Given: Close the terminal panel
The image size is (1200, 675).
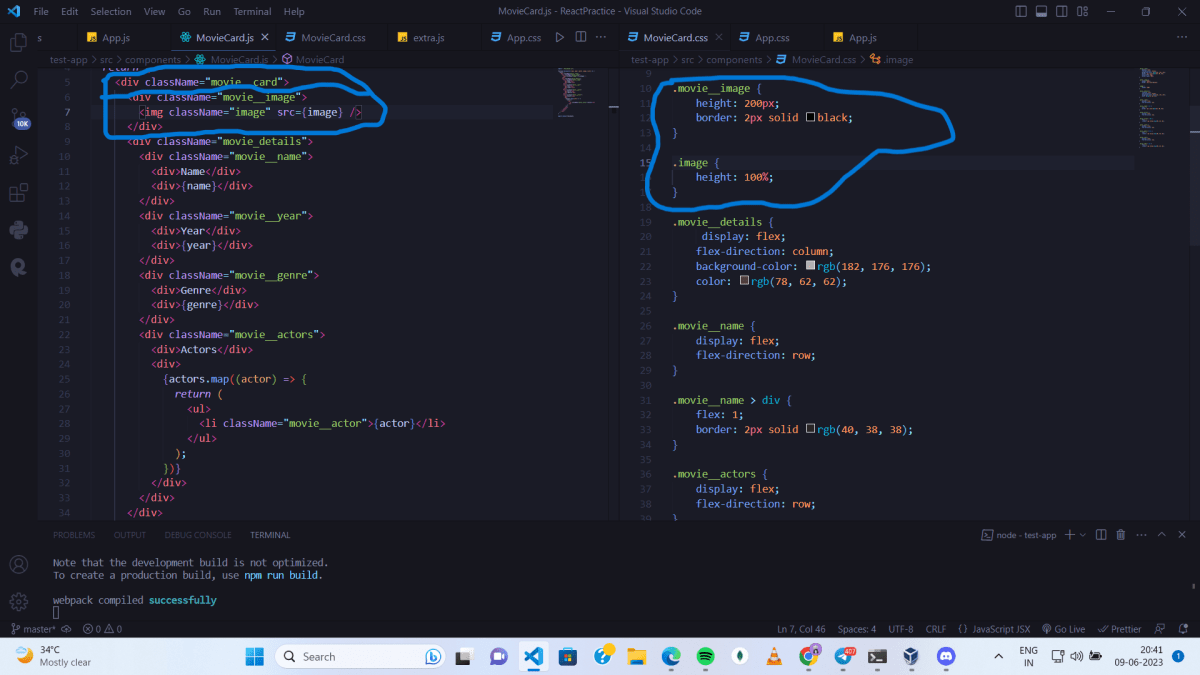Looking at the screenshot, I should 1181,535.
